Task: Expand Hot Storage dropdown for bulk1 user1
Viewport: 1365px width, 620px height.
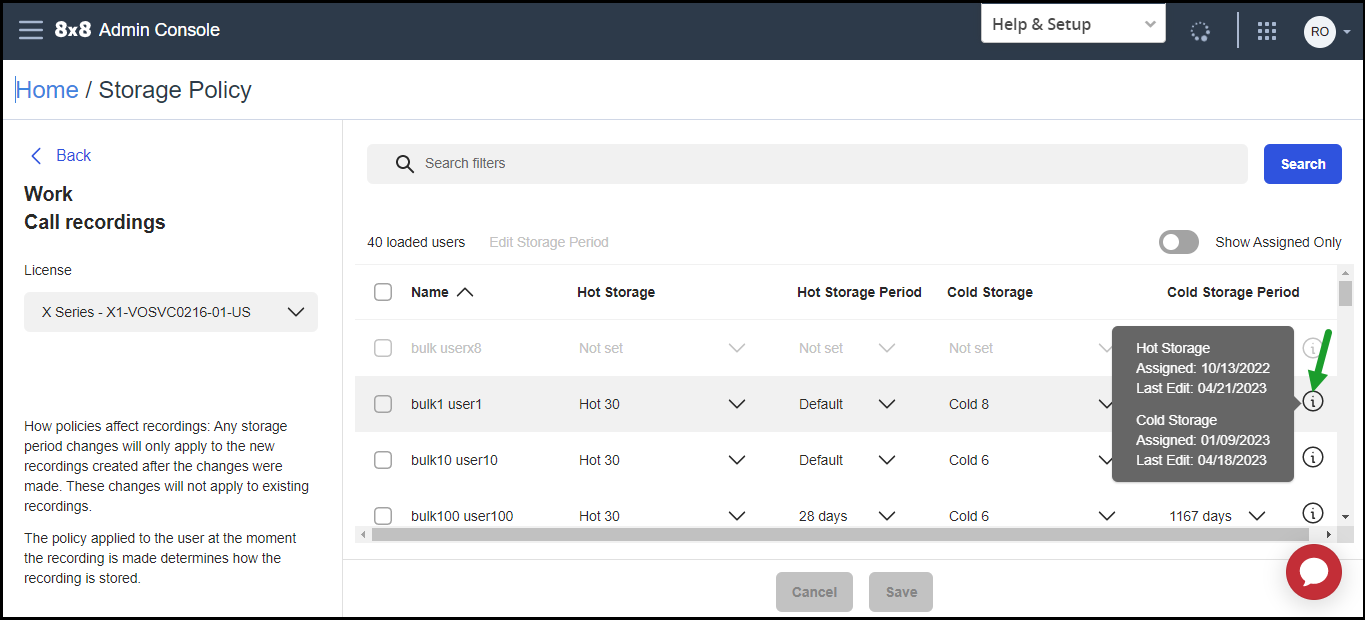Action: point(737,404)
